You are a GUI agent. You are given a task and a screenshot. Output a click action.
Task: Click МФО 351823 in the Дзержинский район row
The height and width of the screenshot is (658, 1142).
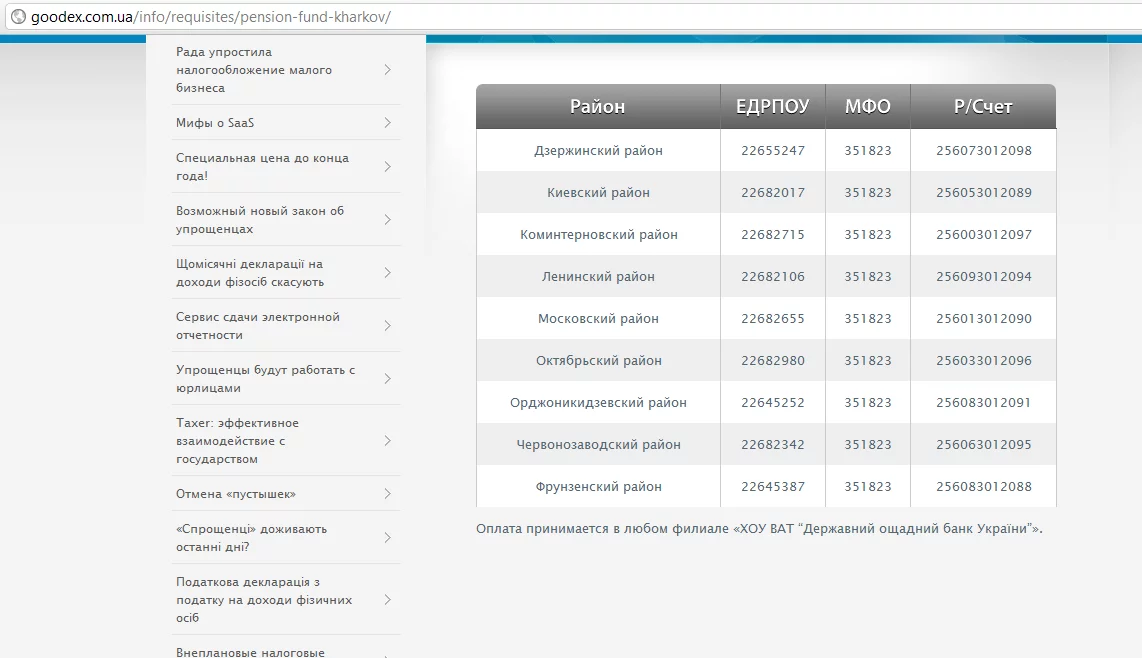pyautogui.click(x=867, y=151)
